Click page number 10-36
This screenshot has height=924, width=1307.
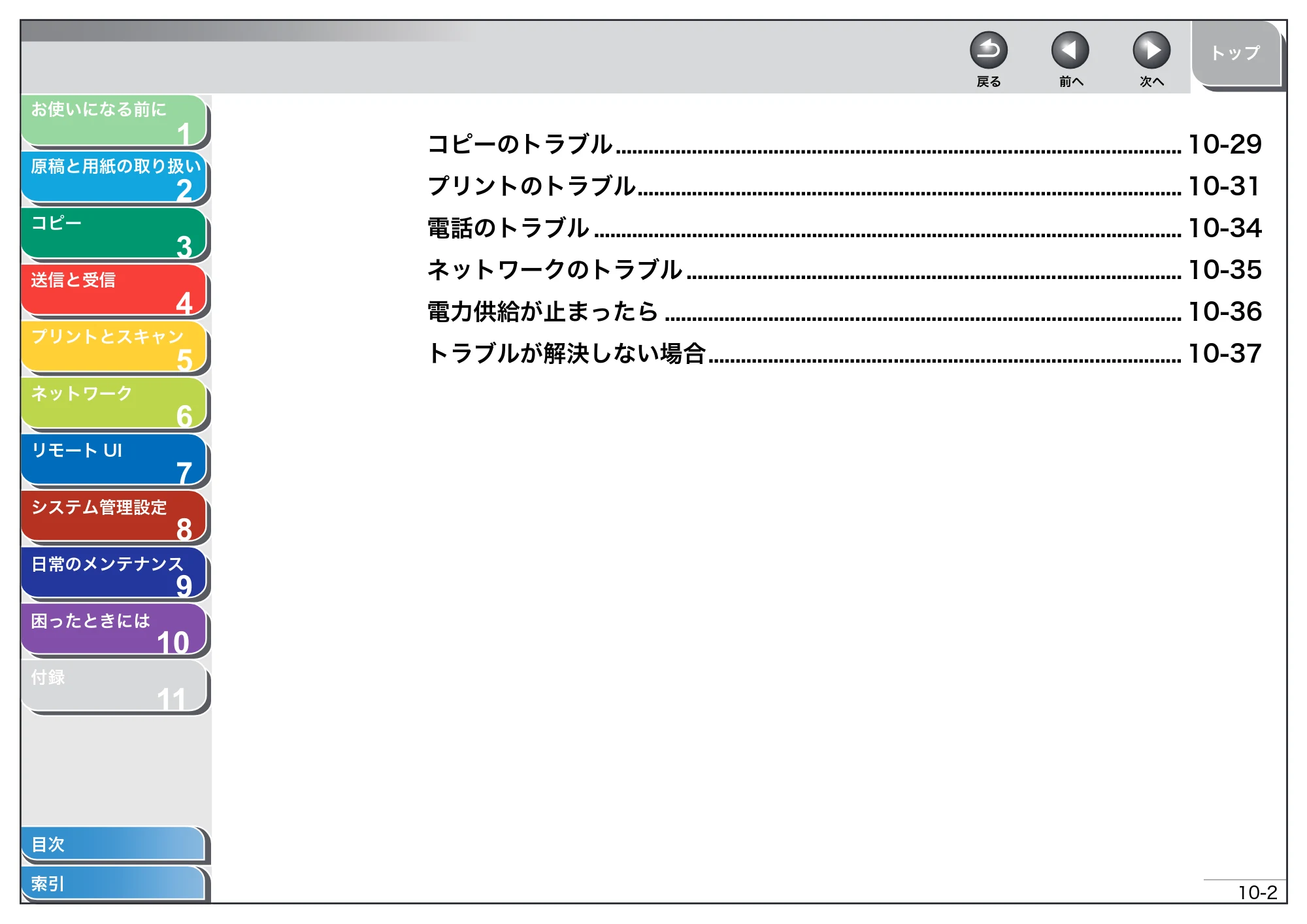(1225, 312)
